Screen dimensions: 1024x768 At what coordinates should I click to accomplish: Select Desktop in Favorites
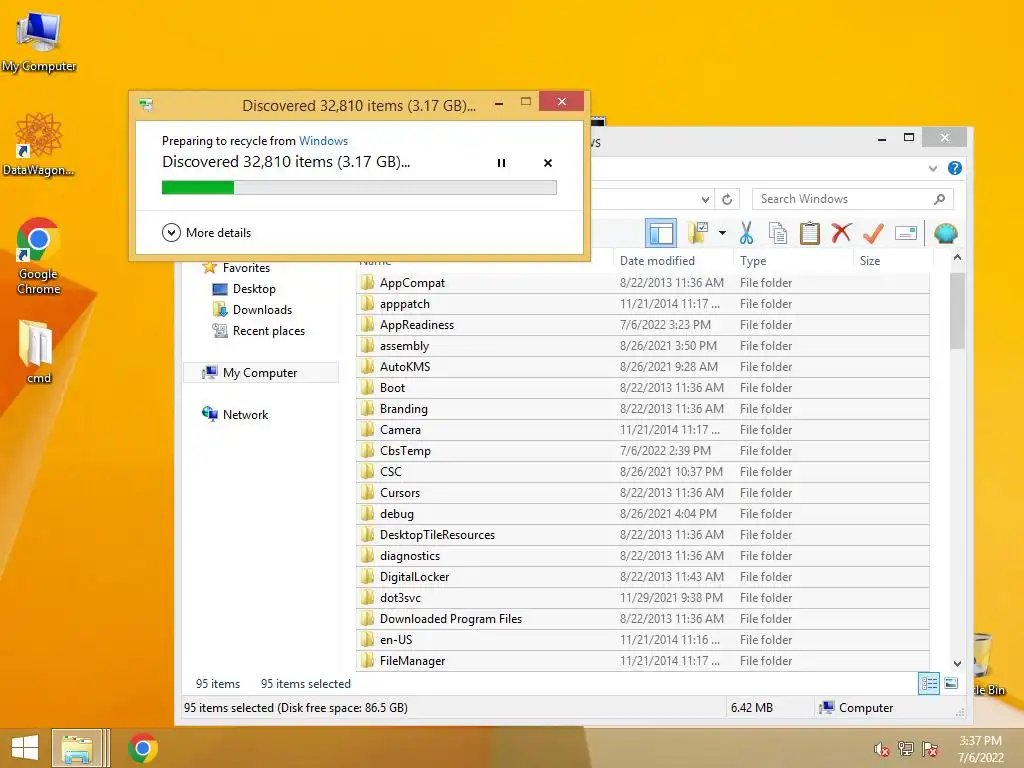(x=254, y=289)
